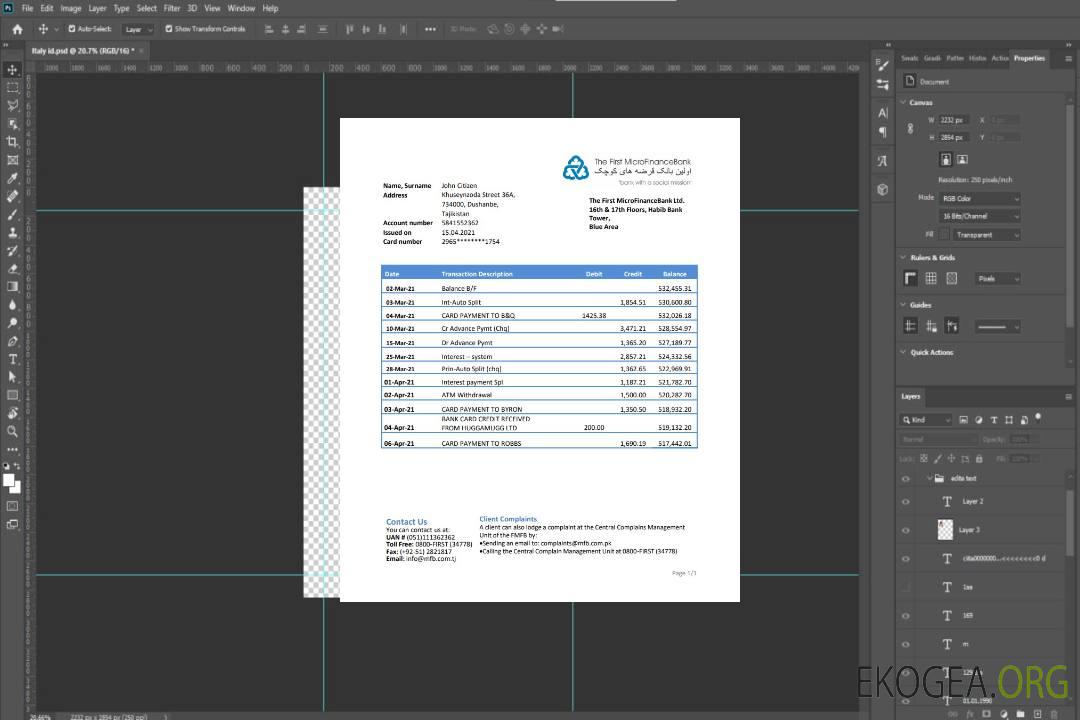Select the Lasso tool
Image resolution: width=1080 pixels, height=720 pixels.
pos(12,105)
